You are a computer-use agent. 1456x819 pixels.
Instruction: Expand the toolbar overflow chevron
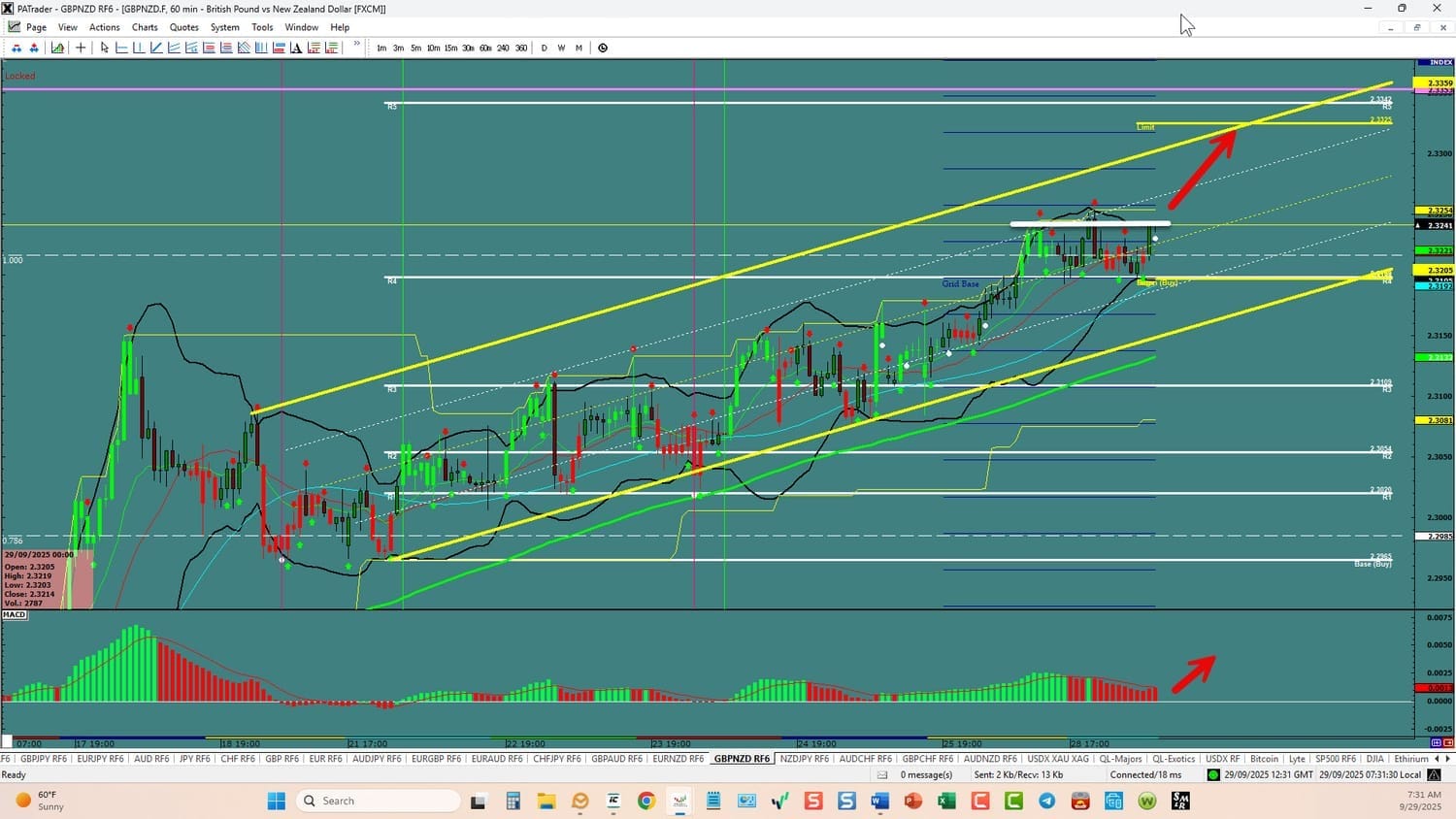[357, 45]
